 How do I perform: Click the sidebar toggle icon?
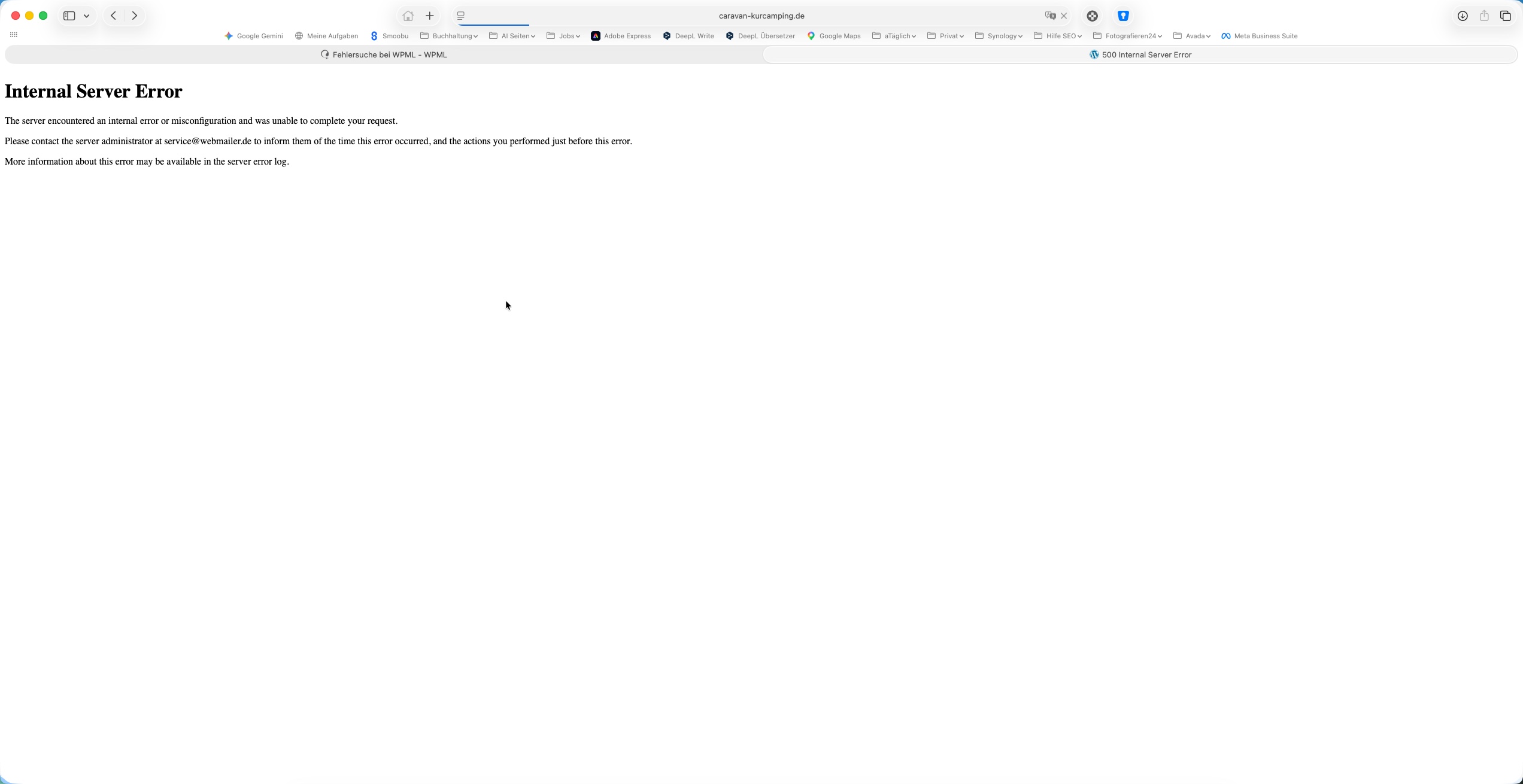tap(69, 16)
